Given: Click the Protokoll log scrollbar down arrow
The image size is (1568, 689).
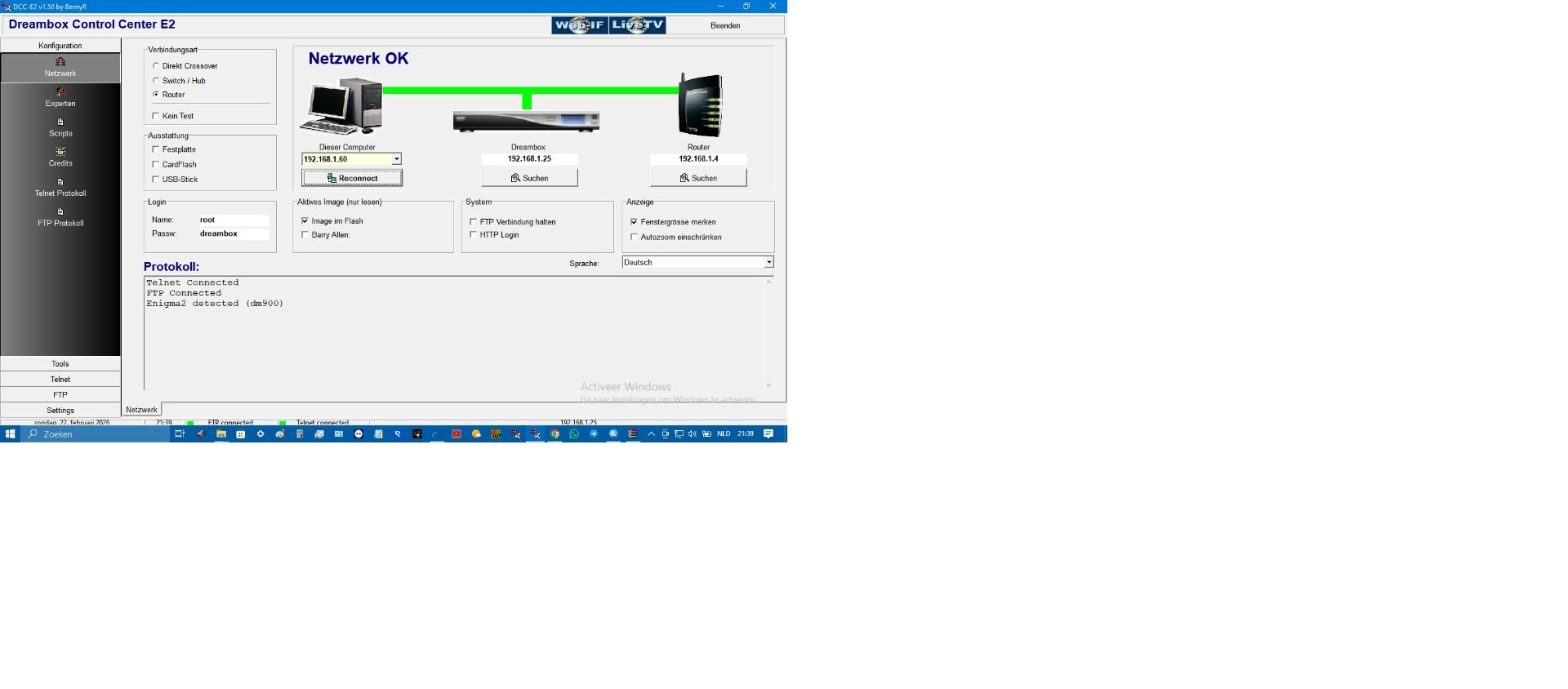Looking at the screenshot, I should click(x=768, y=385).
